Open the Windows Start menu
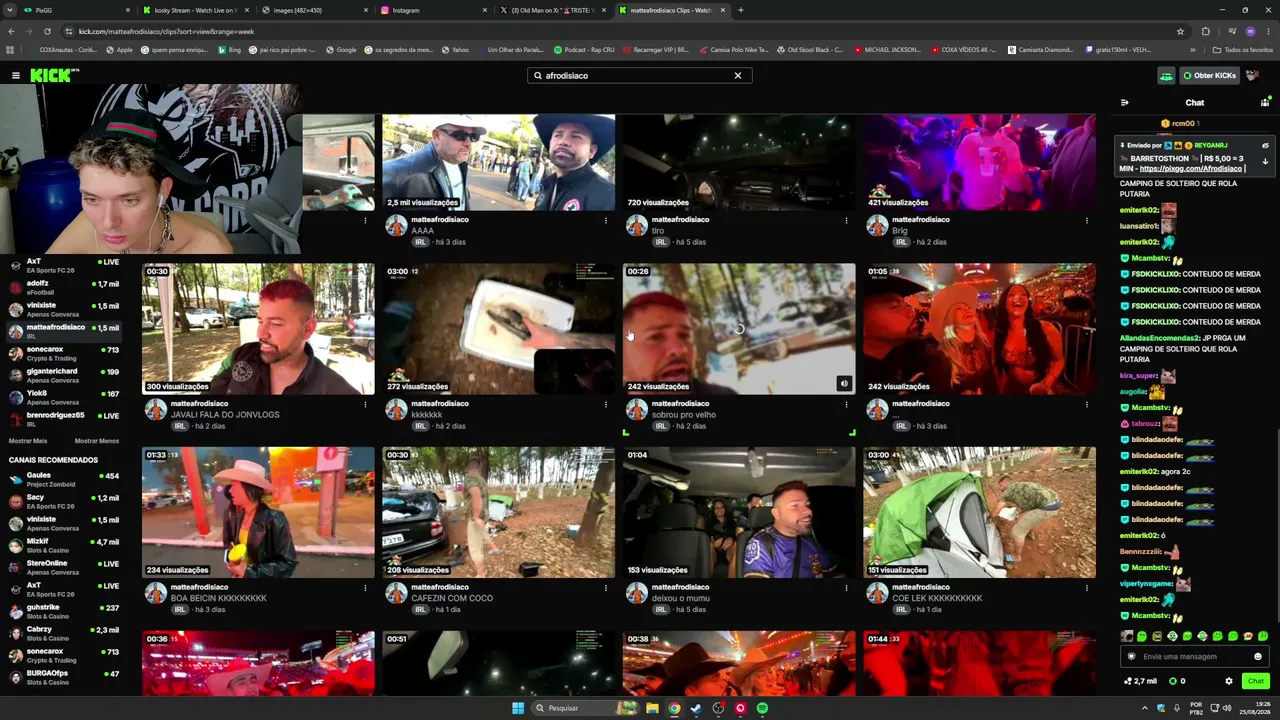This screenshot has height=720, width=1280. click(518, 708)
